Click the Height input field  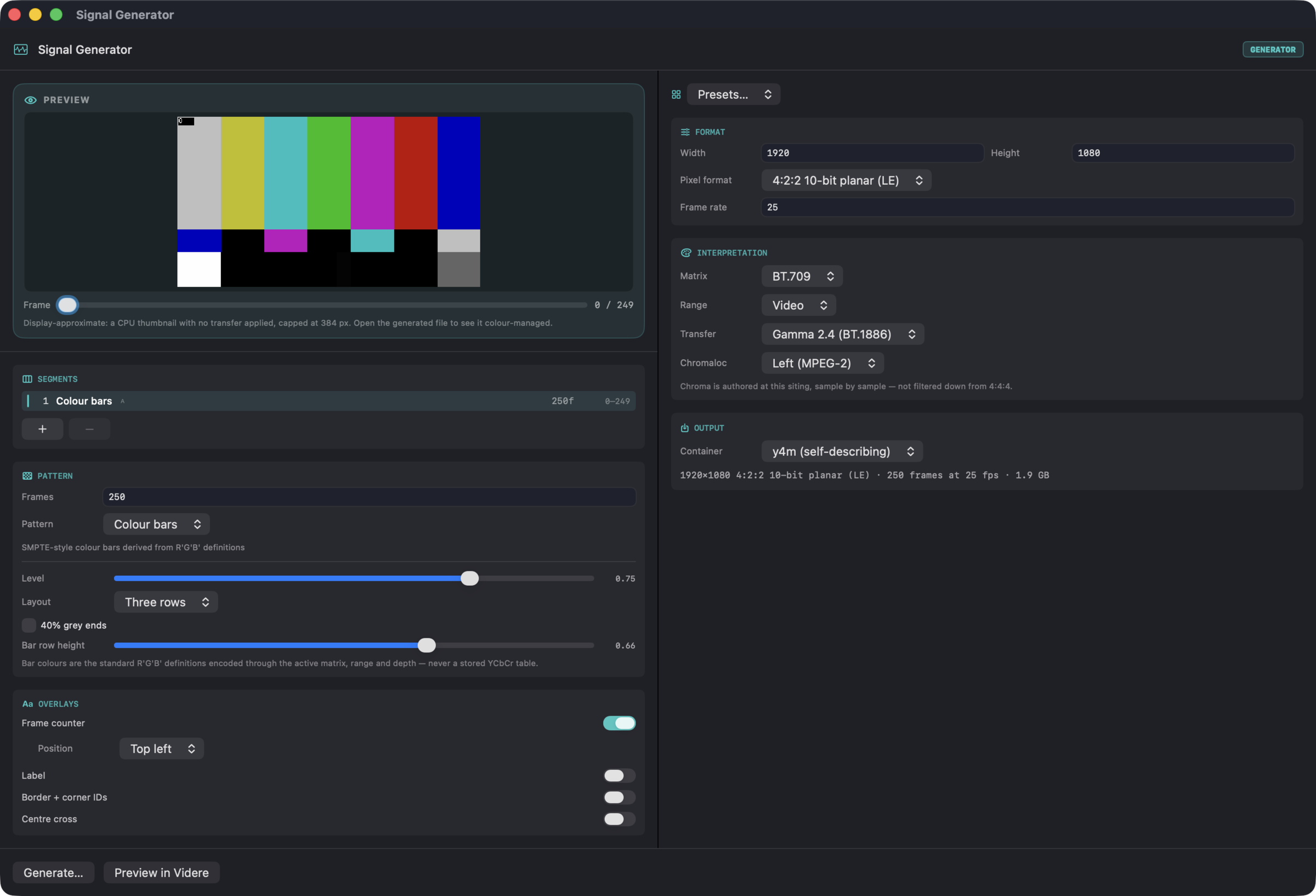tap(1182, 153)
